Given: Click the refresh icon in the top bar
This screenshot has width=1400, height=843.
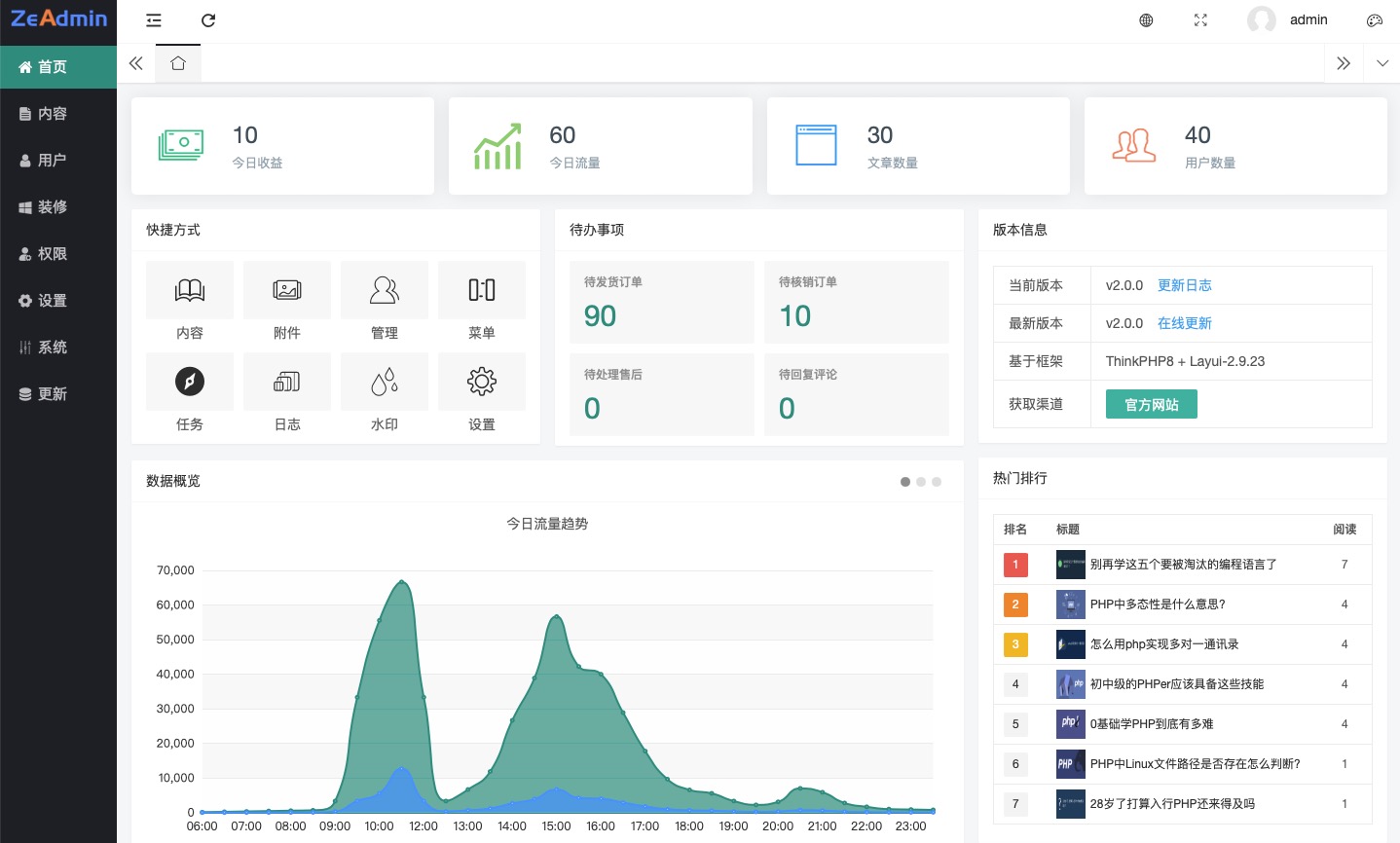Looking at the screenshot, I should [208, 20].
